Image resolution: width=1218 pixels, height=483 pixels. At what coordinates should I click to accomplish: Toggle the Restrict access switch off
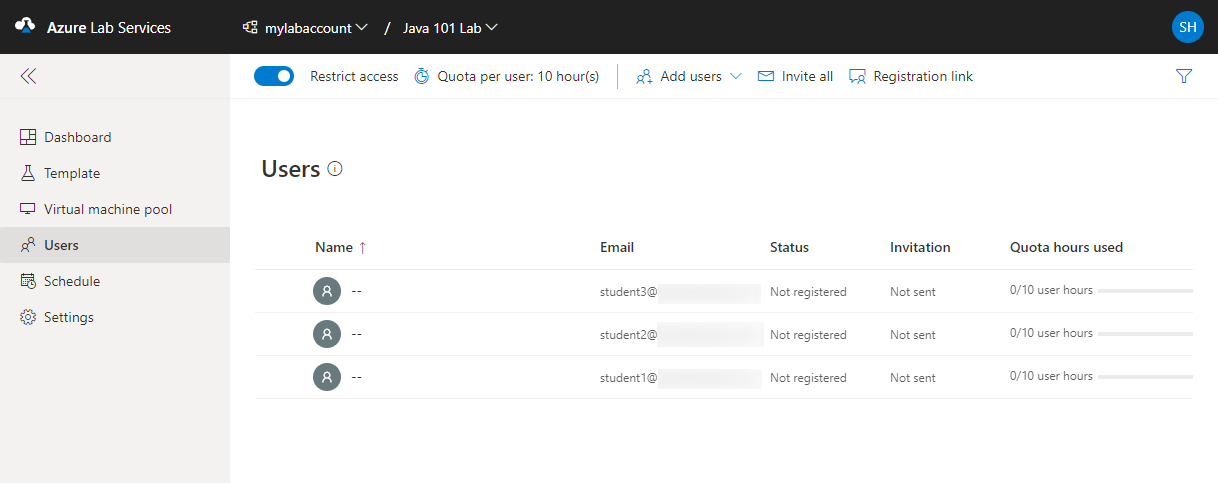click(274, 76)
